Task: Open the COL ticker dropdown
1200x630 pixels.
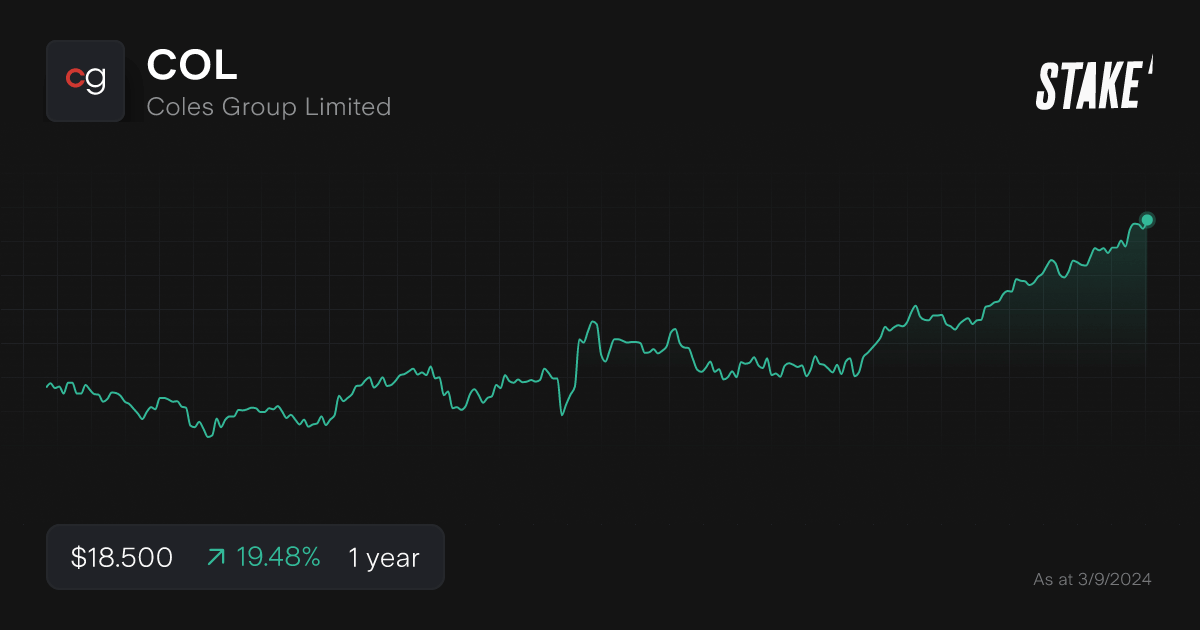Action: 191,67
